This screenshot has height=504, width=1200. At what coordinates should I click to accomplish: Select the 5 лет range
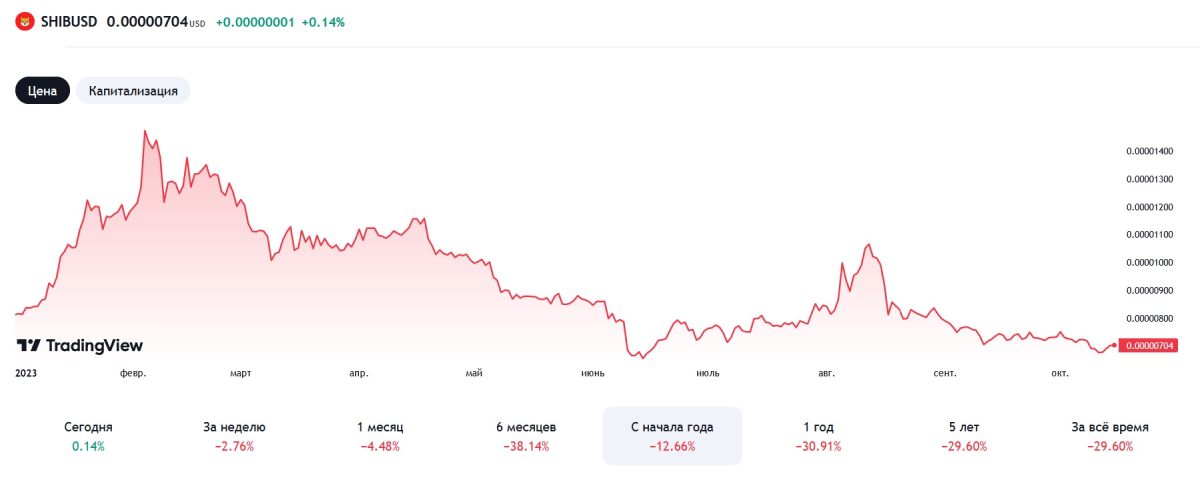pyautogui.click(x=964, y=436)
